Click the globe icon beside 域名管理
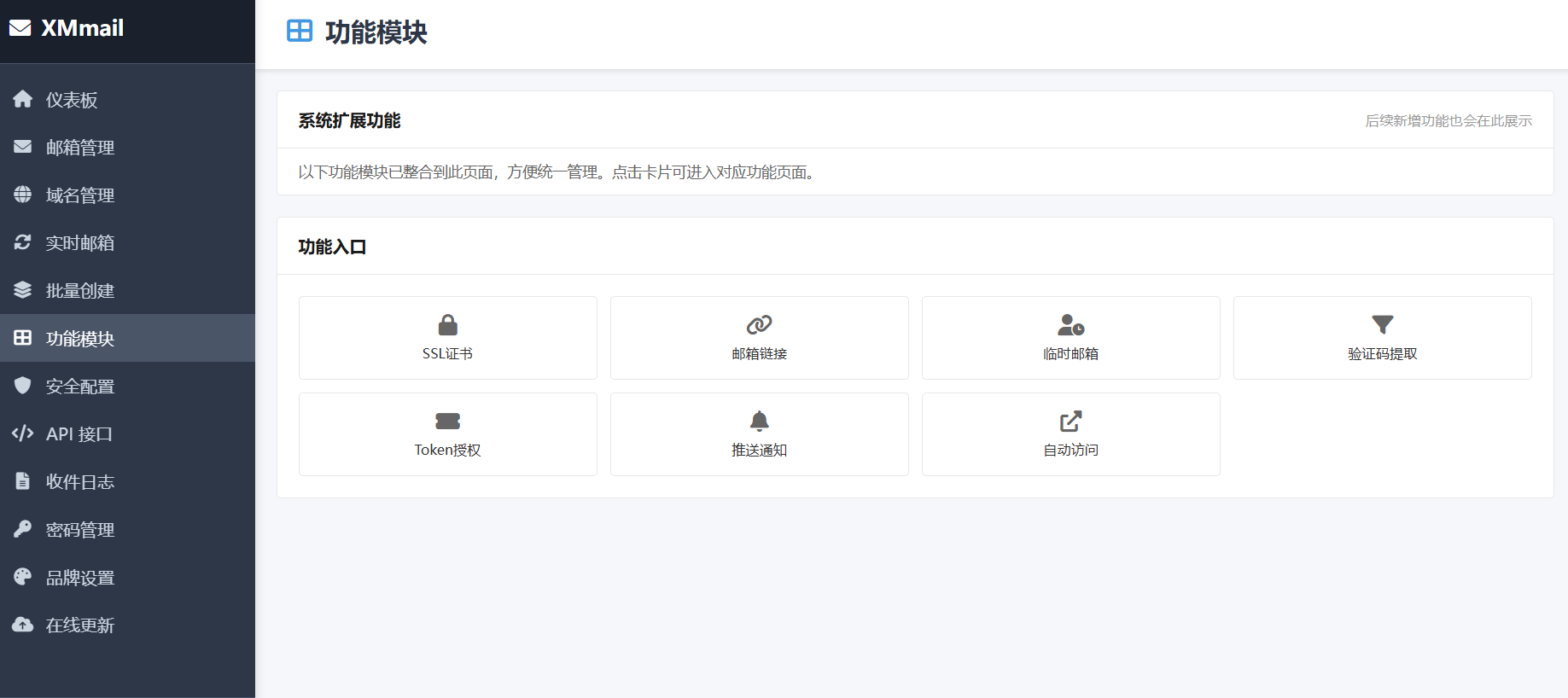 (23, 195)
